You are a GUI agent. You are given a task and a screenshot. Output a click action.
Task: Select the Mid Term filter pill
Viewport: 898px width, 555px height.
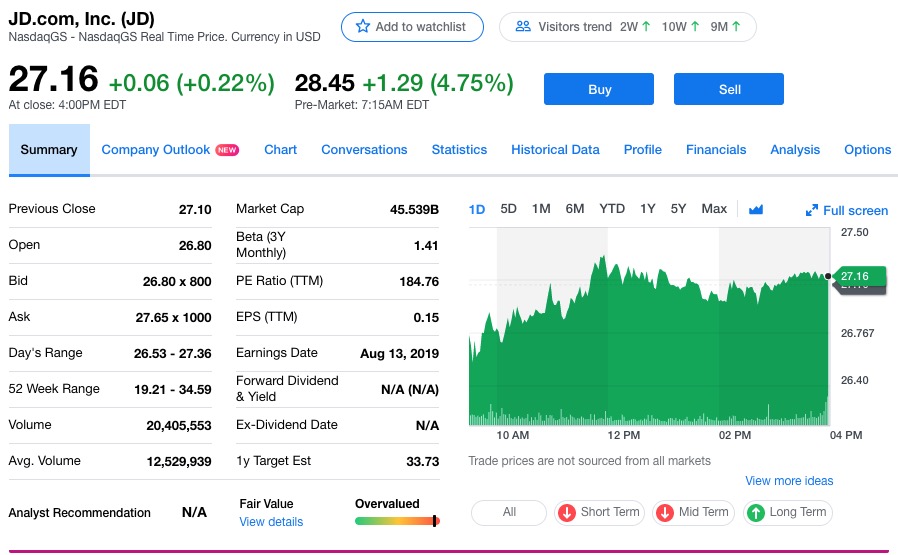[x=693, y=513]
